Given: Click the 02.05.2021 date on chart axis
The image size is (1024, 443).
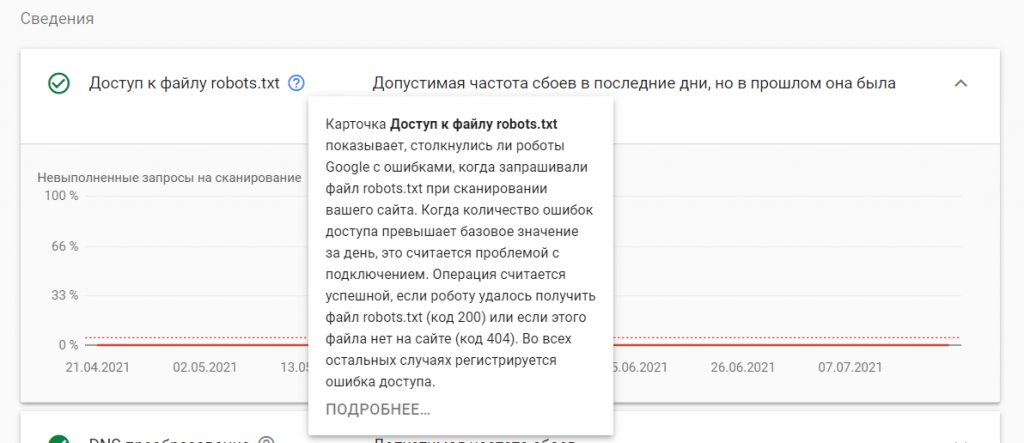Looking at the screenshot, I should point(203,367).
